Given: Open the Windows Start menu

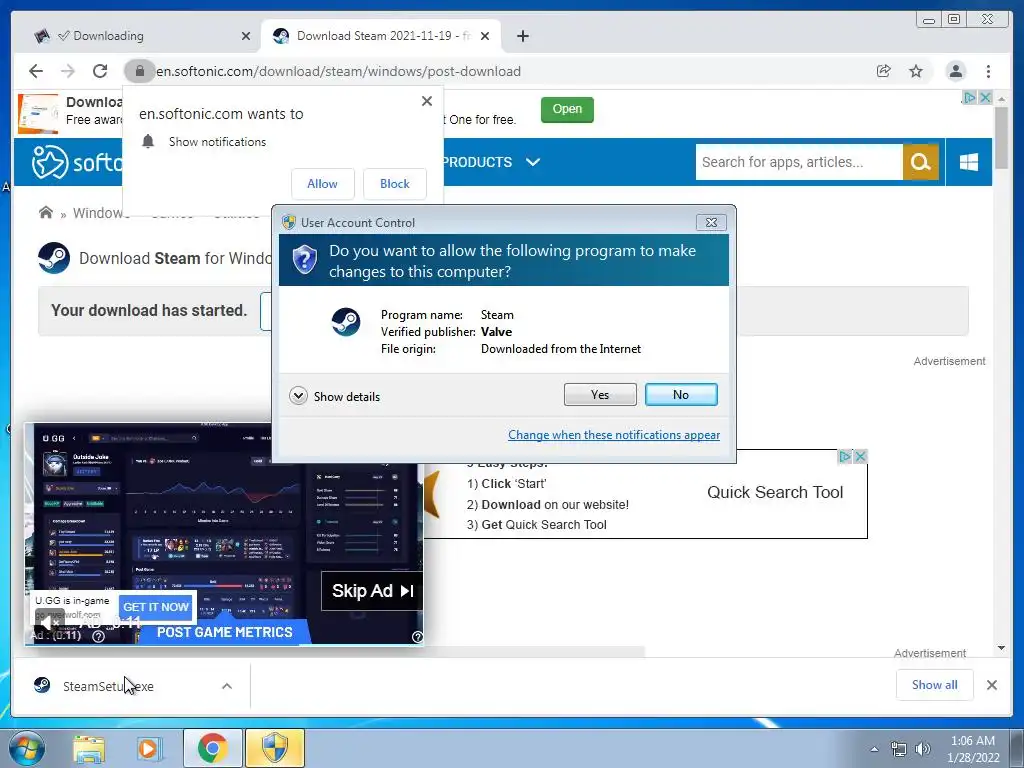Looking at the screenshot, I should tap(27, 748).
